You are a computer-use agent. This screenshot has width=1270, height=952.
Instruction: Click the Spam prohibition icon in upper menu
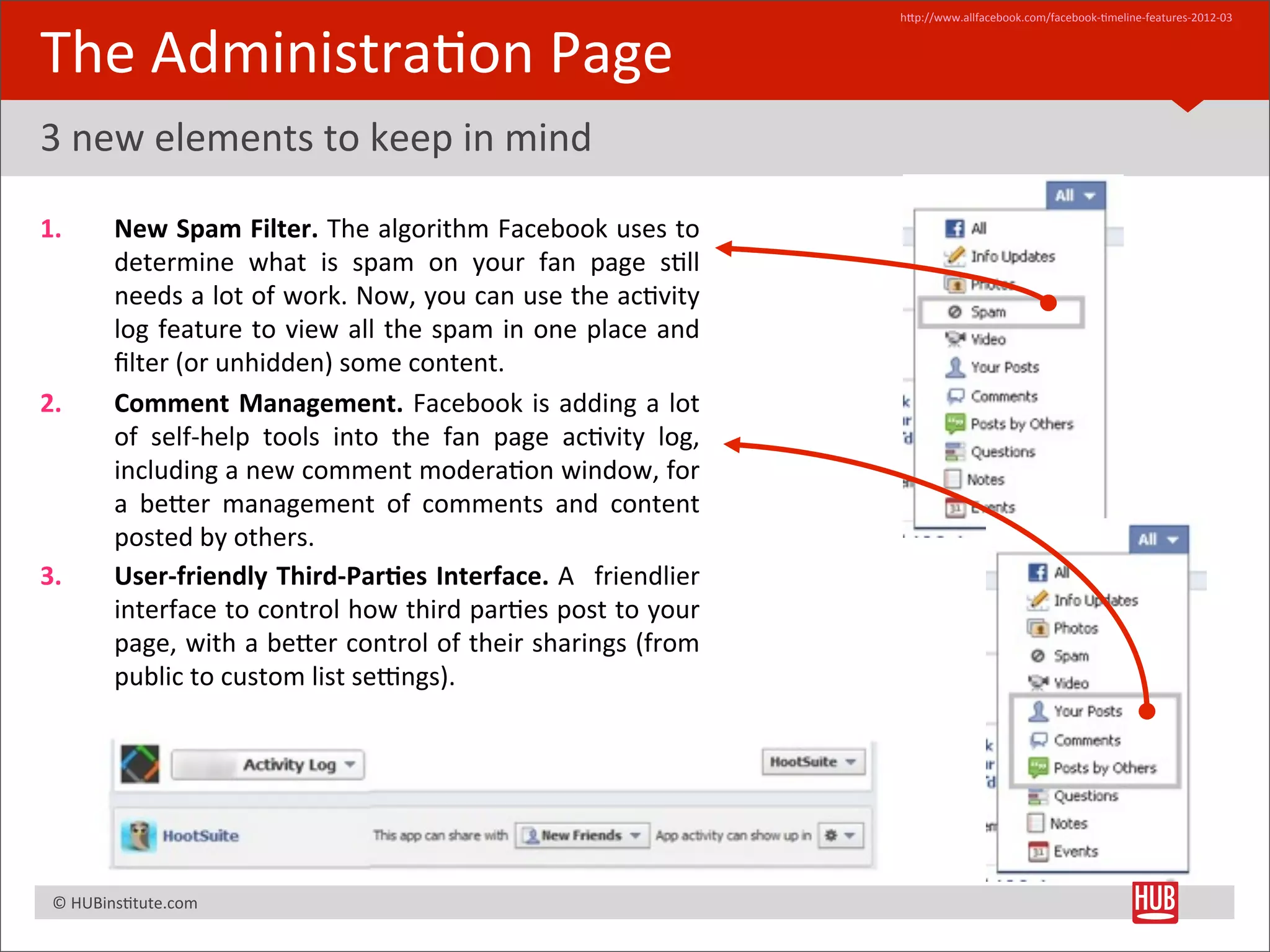(955, 312)
